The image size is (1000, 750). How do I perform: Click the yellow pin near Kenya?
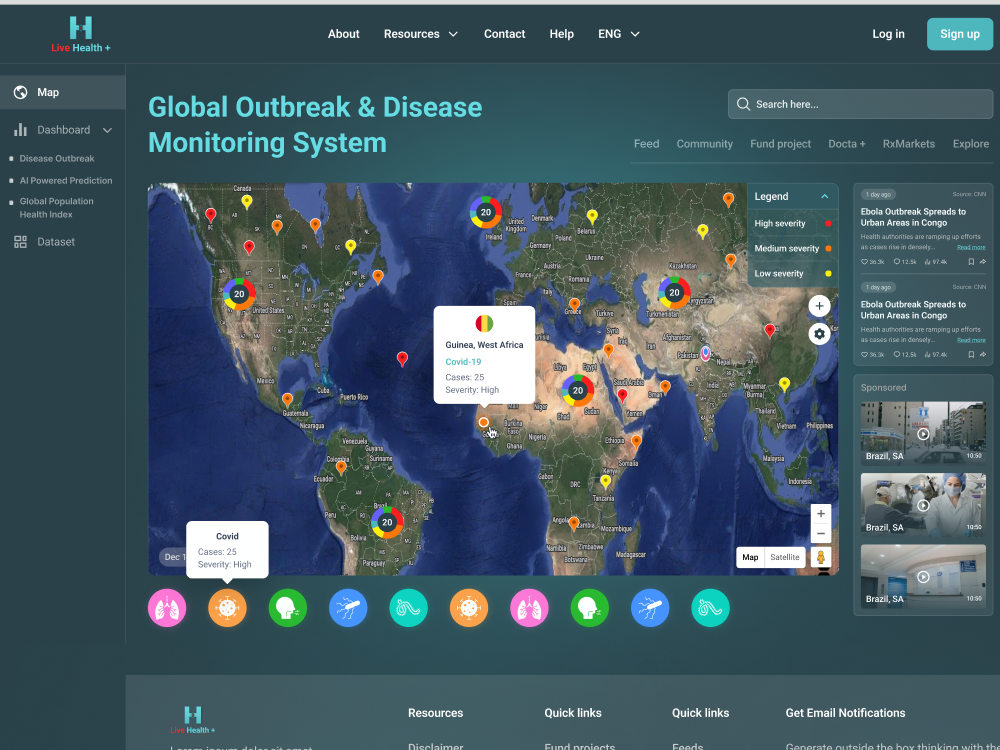click(606, 482)
